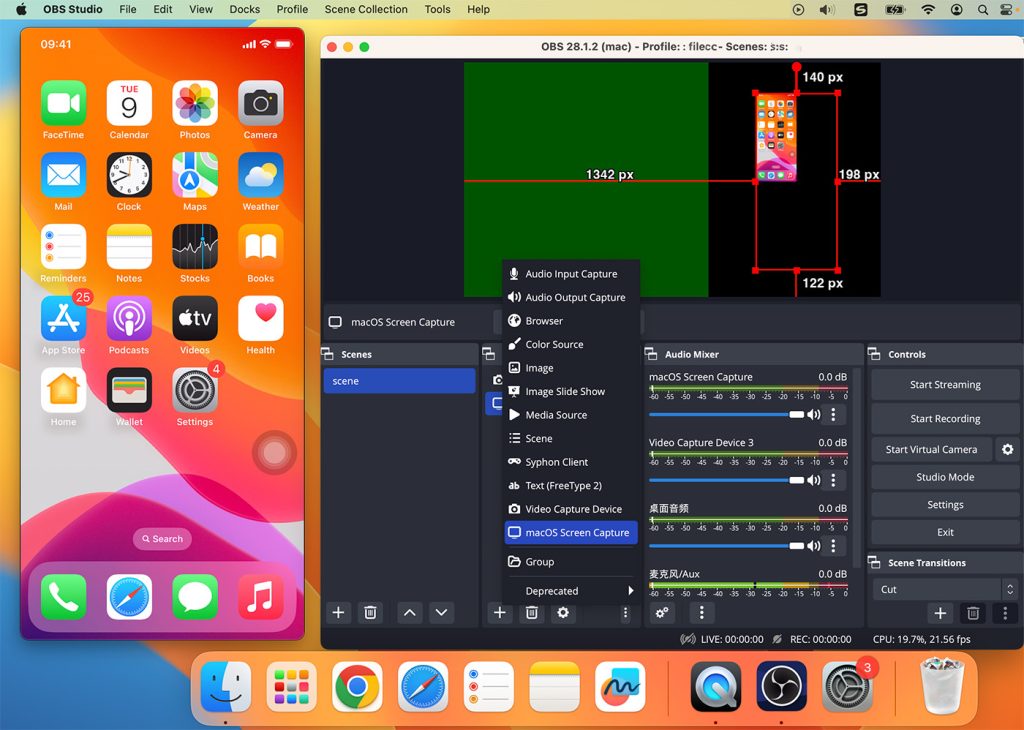Select the 'scene' item in Scenes
1024x730 pixels.
tap(399, 381)
